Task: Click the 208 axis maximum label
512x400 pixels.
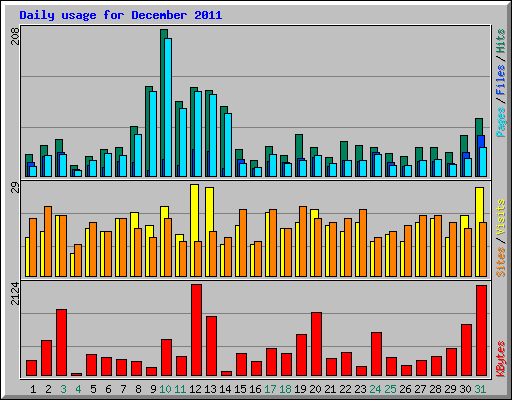Action: [x=16, y=37]
